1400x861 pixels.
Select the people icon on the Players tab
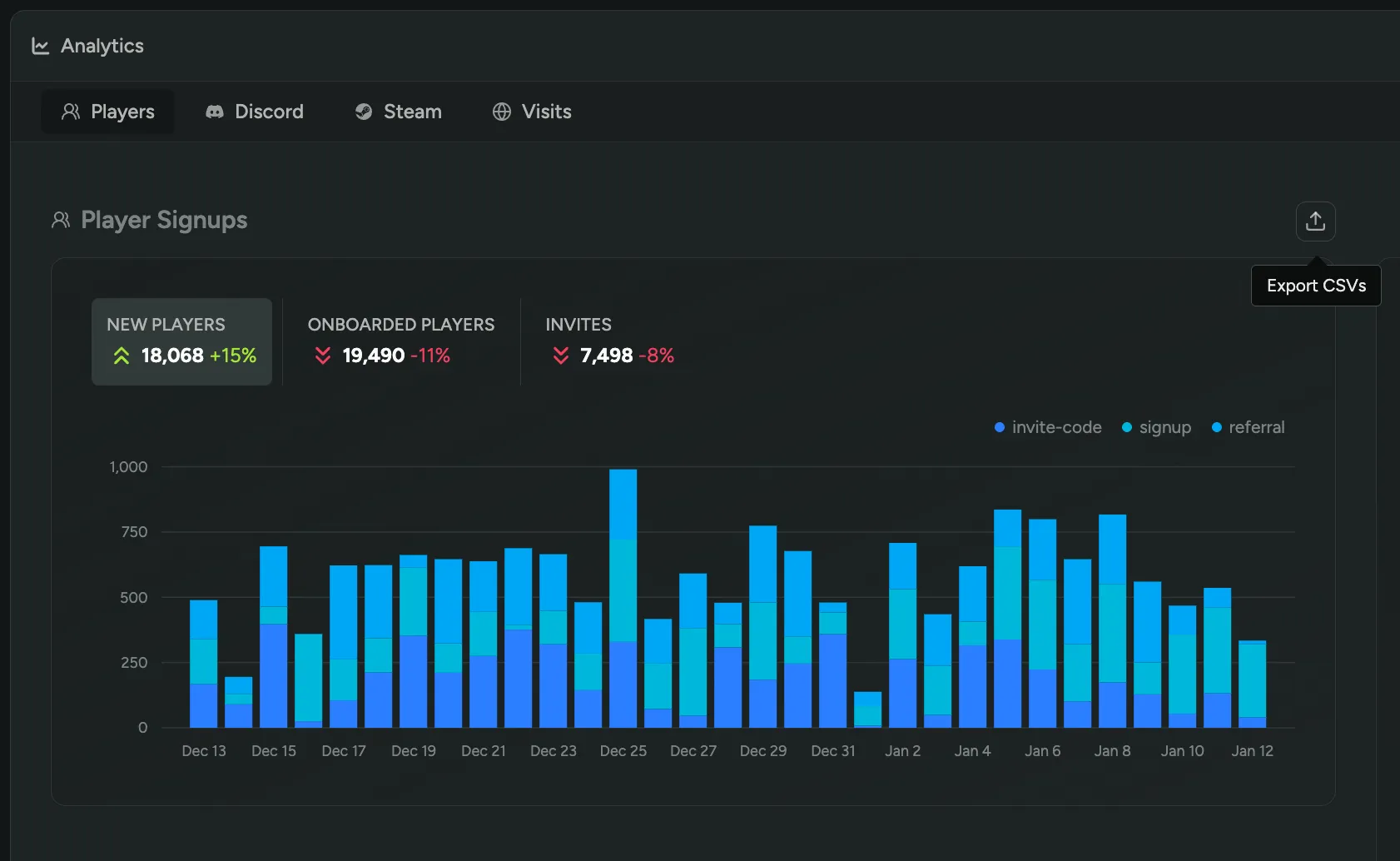(70, 112)
